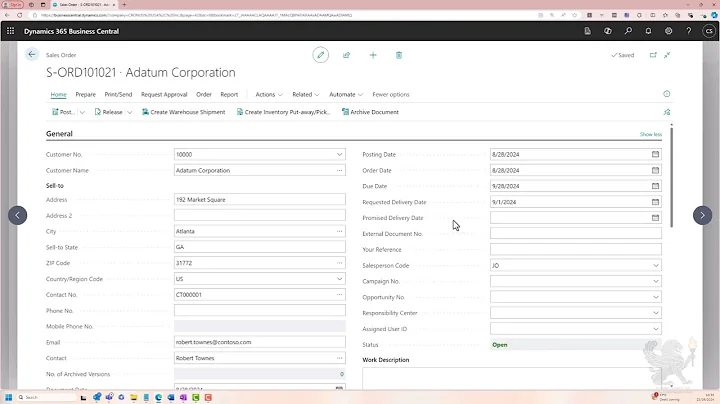This screenshot has width=720, height=404.
Task: Click Show less in the General section
Action: 651,134
